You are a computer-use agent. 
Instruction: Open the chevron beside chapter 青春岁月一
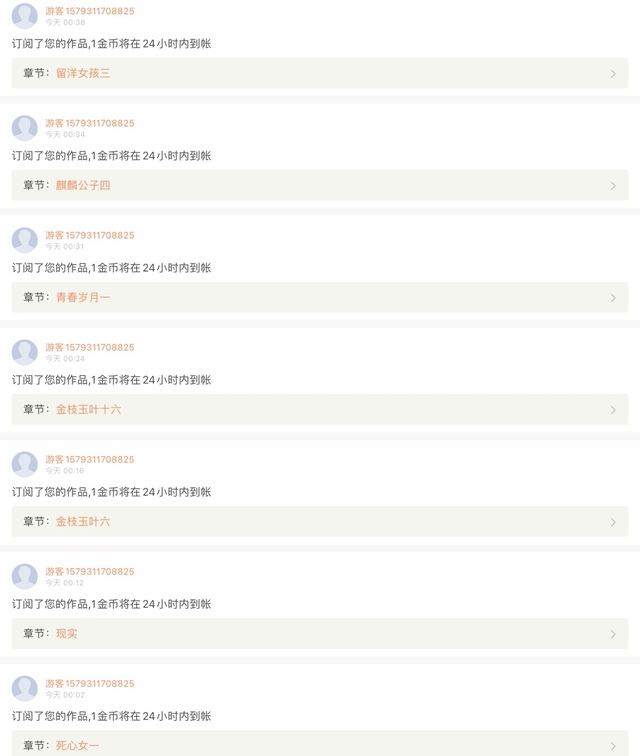click(x=613, y=298)
